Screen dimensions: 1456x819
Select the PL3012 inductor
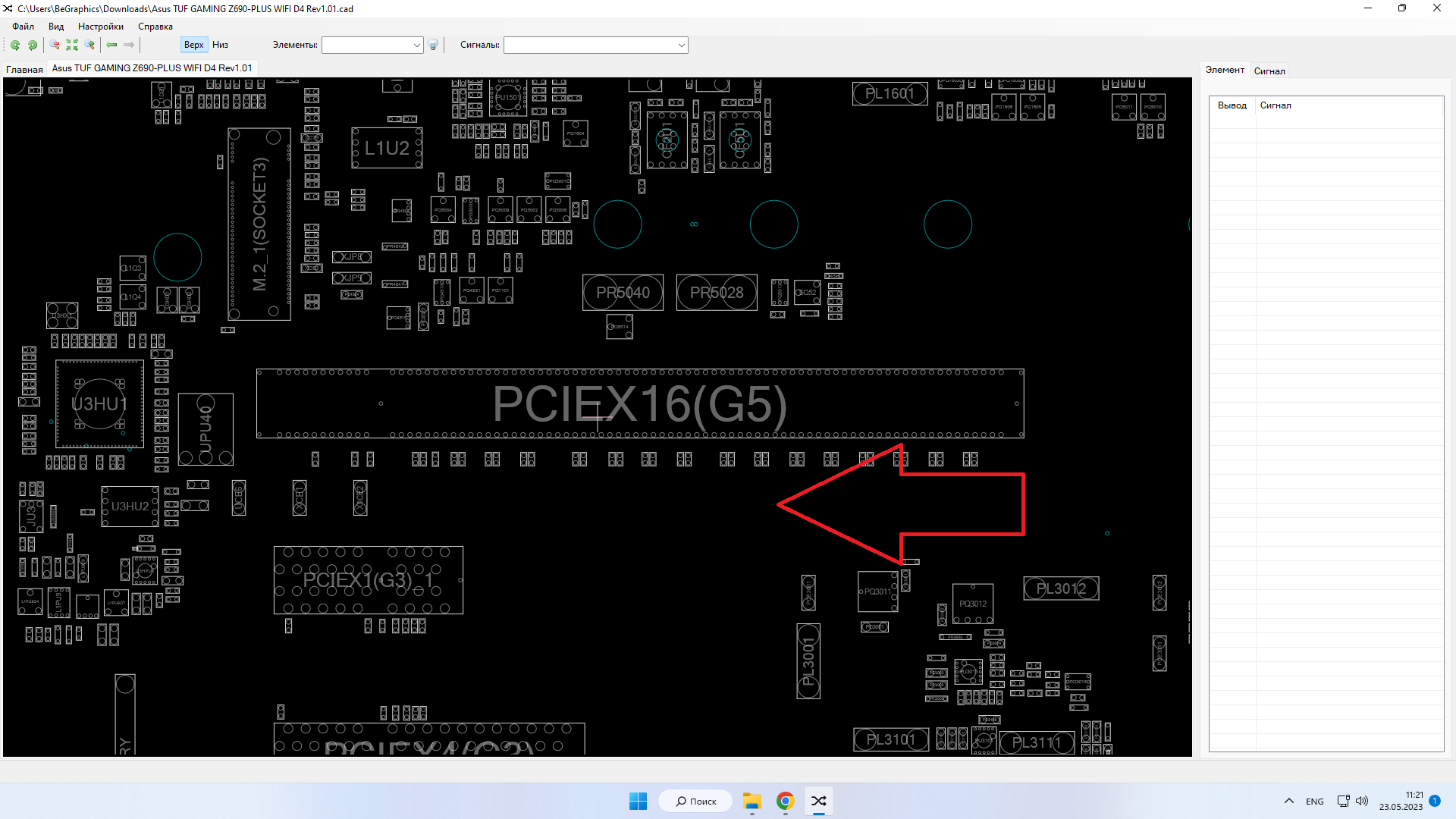click(1062, 588)
